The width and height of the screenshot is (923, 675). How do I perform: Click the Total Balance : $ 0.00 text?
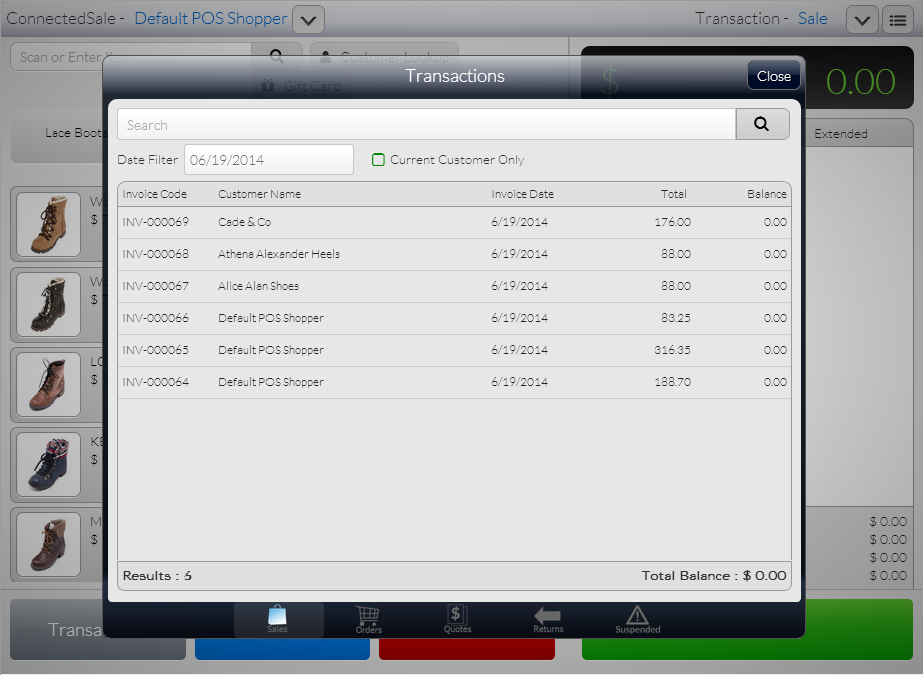(x=714, y=576)
